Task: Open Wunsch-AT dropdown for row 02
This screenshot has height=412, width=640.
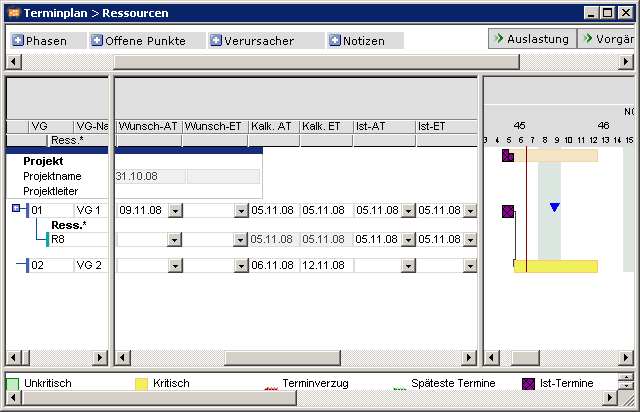Action: point(175,266)
